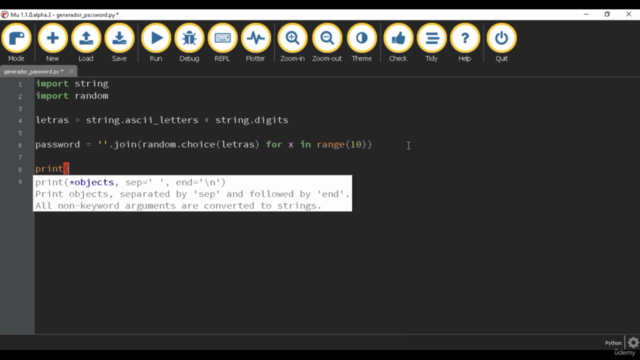The height and width of the screenshot is (360, 640).
Task: Open the Help documentation
Action: click(464, 42)
